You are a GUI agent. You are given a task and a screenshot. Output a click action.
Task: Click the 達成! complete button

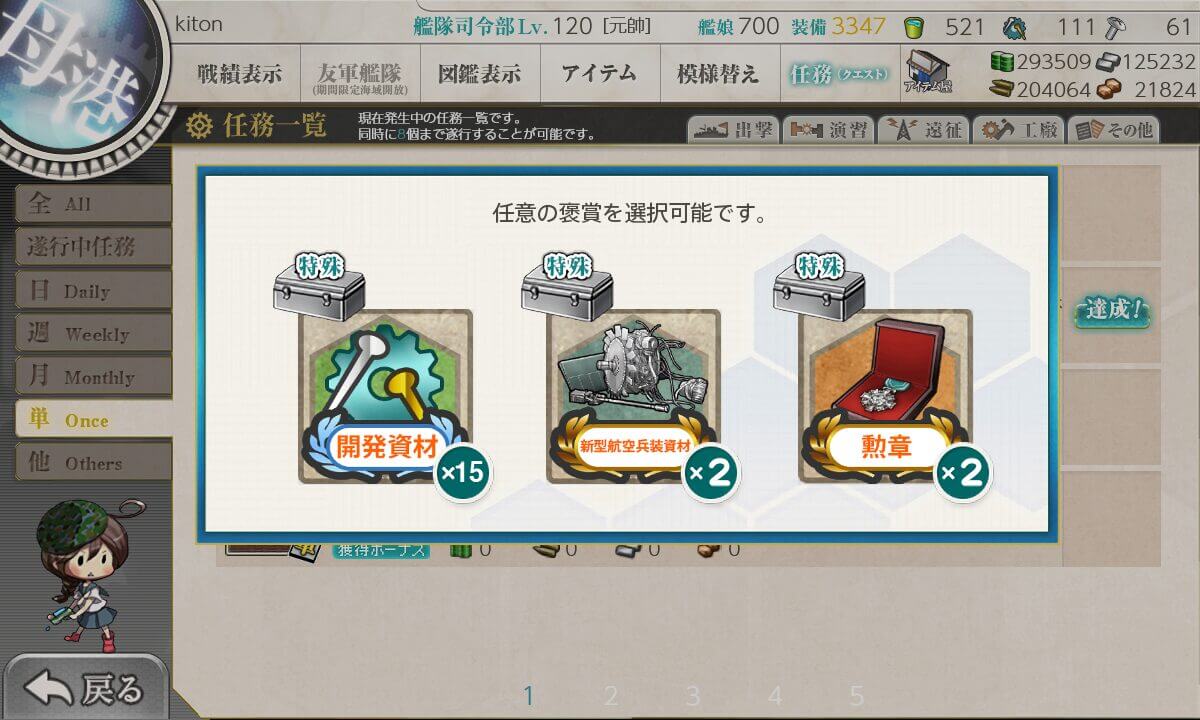pyautogui.click(x=1112, y=310)
